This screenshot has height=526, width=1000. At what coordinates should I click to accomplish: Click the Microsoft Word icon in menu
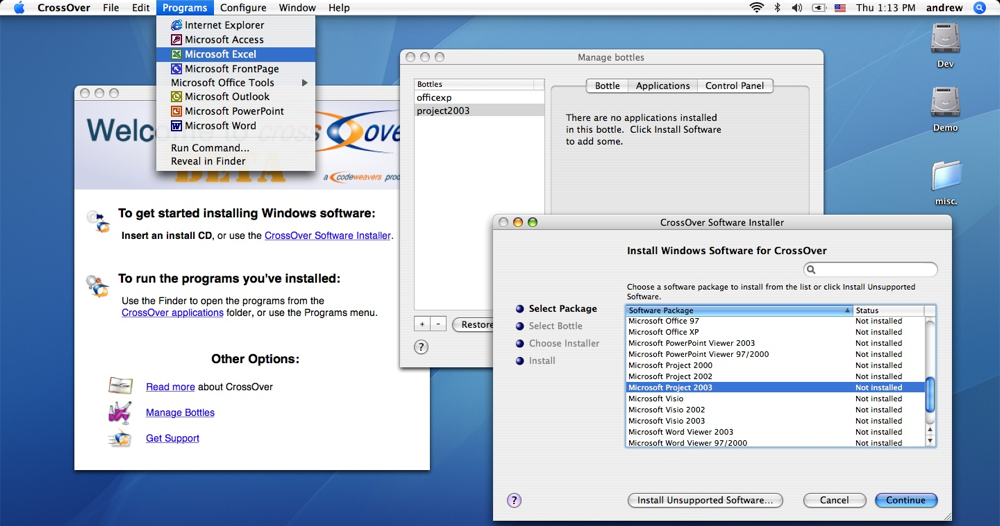177,126
